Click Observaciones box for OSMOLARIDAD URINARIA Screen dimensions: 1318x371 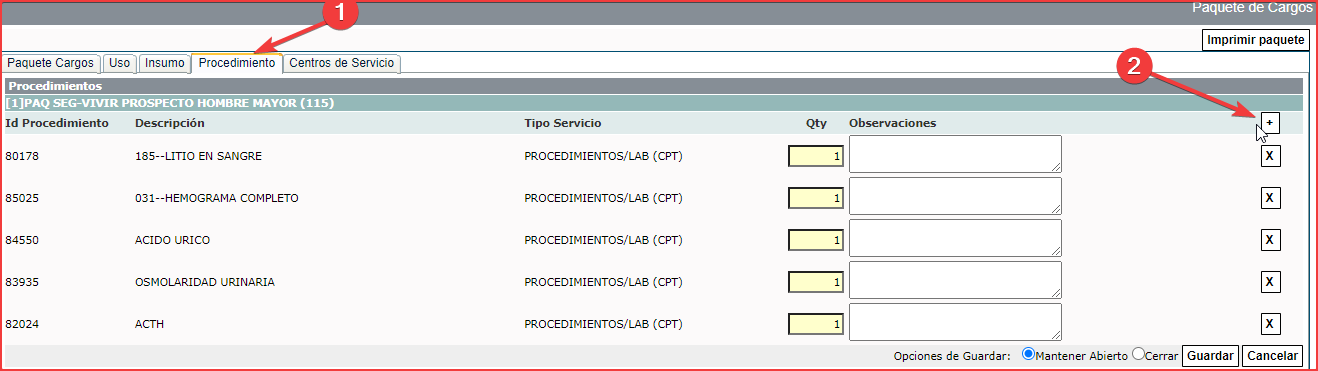[x=955, y=280]
